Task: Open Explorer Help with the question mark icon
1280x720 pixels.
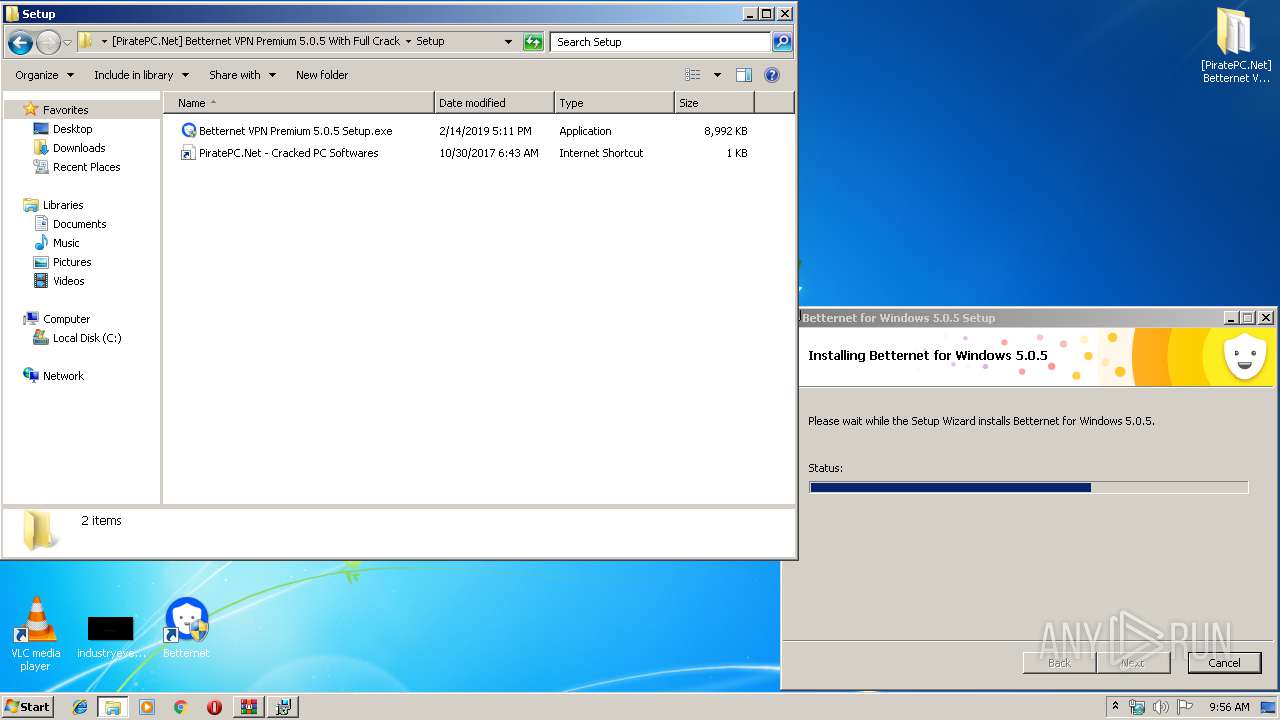Action: click(771, 75)
